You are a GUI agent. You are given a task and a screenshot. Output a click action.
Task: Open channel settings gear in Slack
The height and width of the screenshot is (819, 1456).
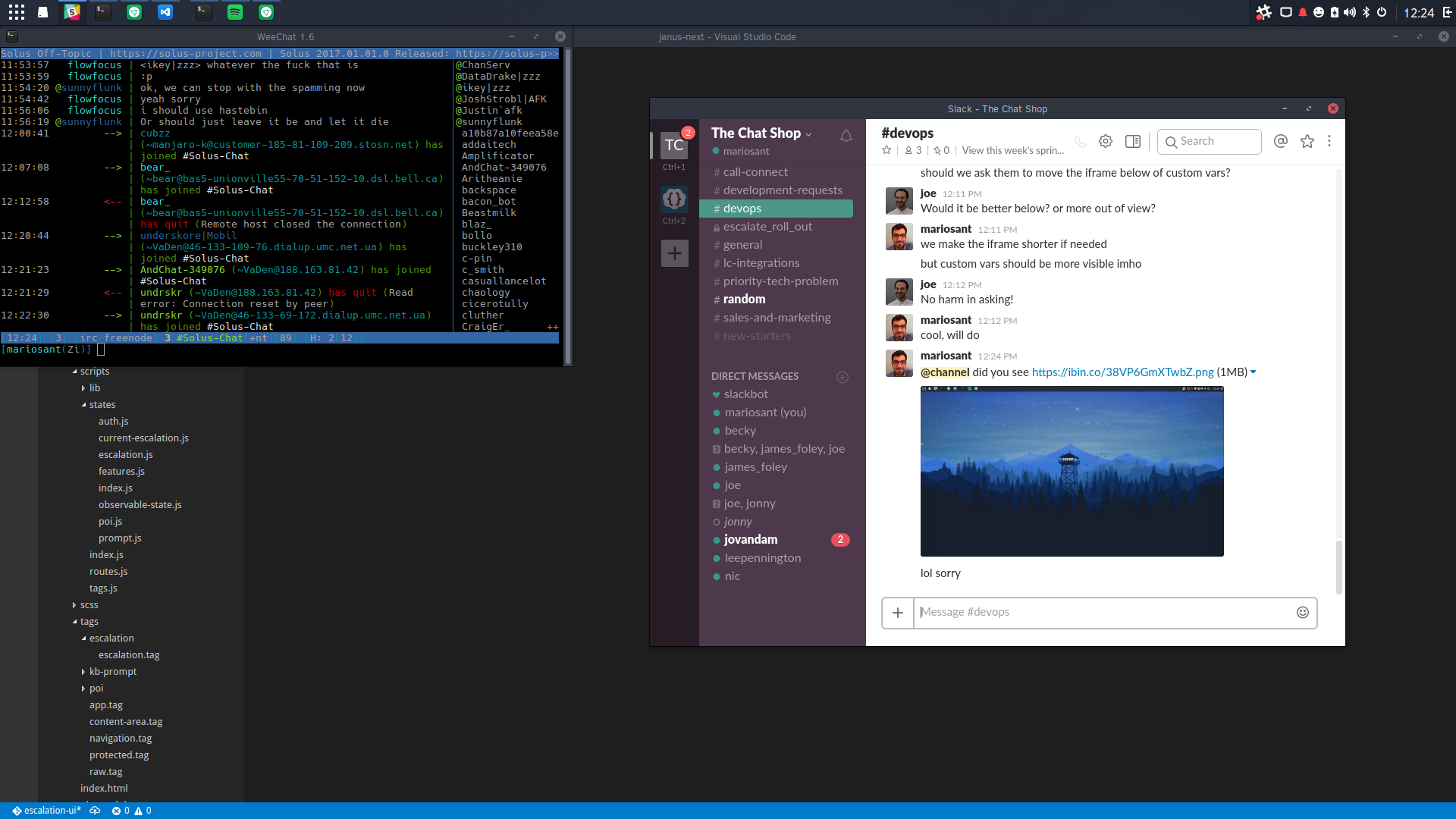coord(1106,141)
